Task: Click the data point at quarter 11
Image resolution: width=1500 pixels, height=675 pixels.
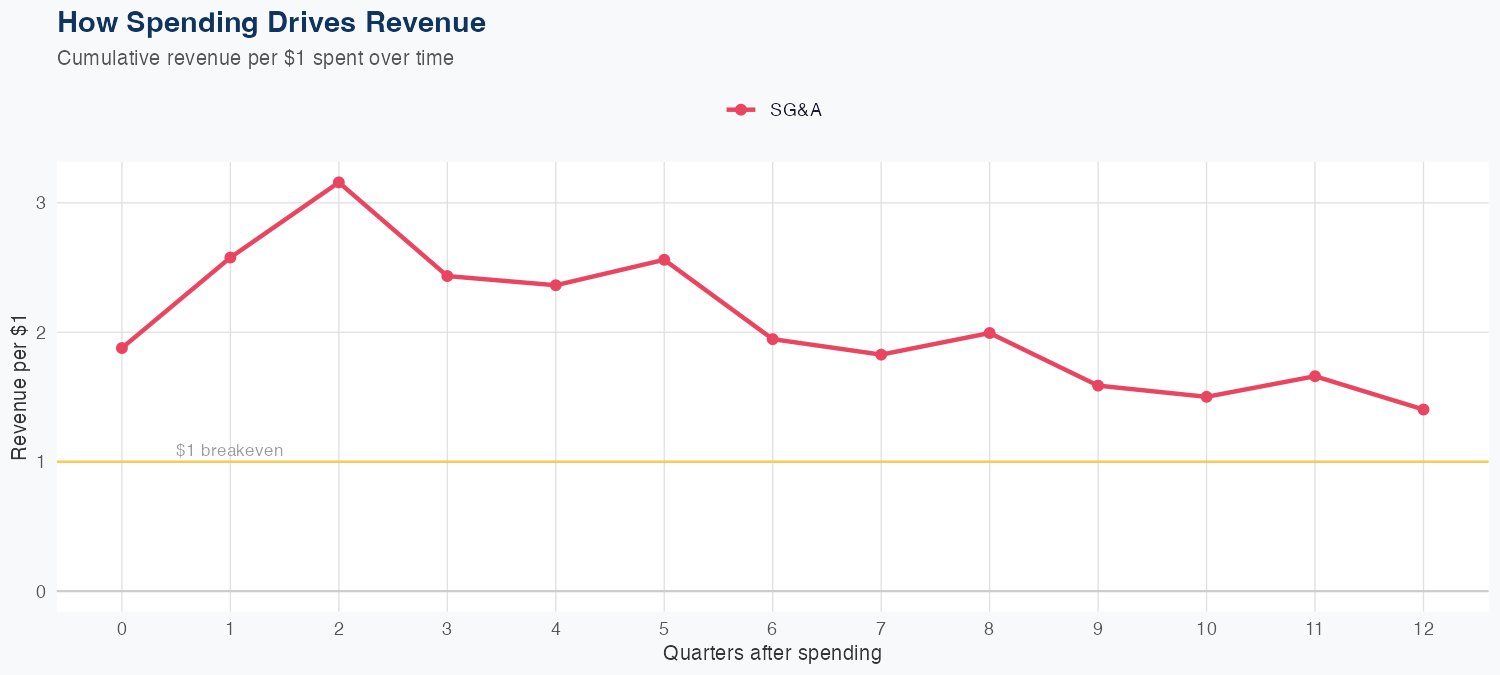Action: click(1314, 376)
